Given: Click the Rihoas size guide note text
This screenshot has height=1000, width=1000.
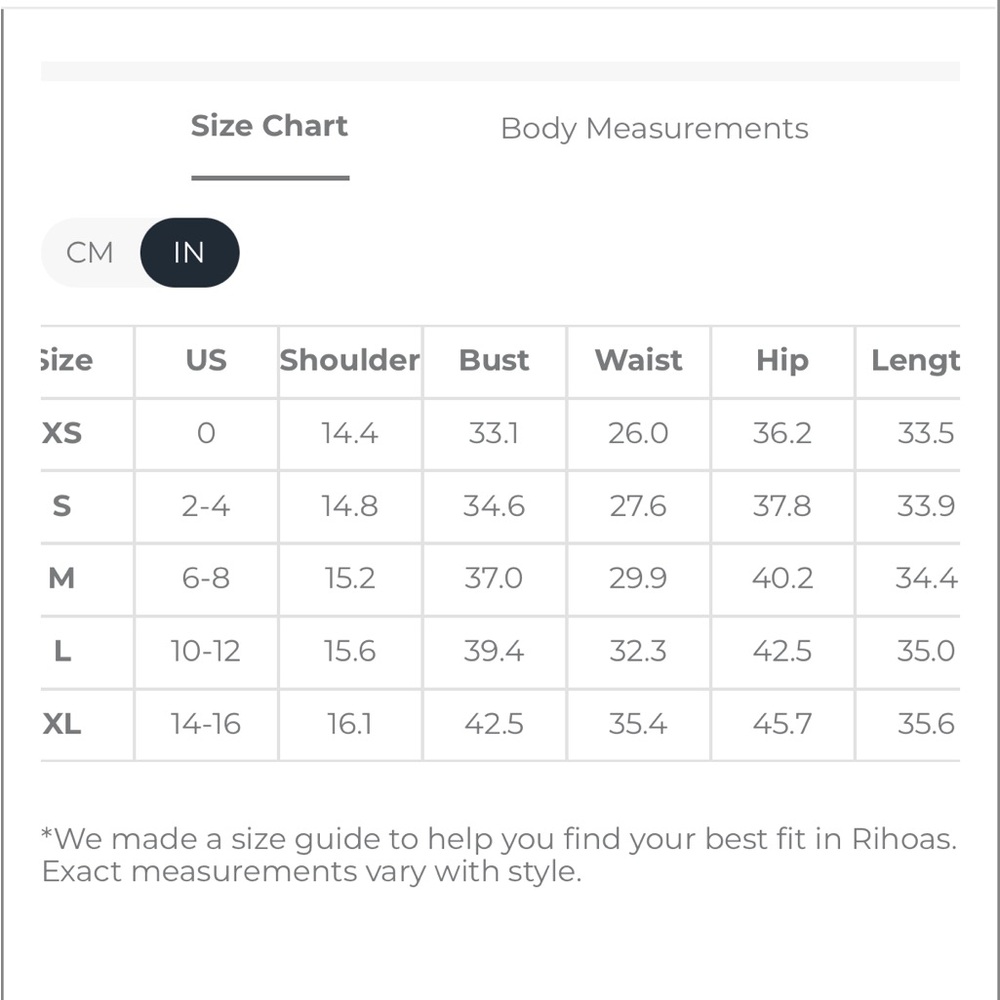Looking at the screenshot, I should coord(499,855).
